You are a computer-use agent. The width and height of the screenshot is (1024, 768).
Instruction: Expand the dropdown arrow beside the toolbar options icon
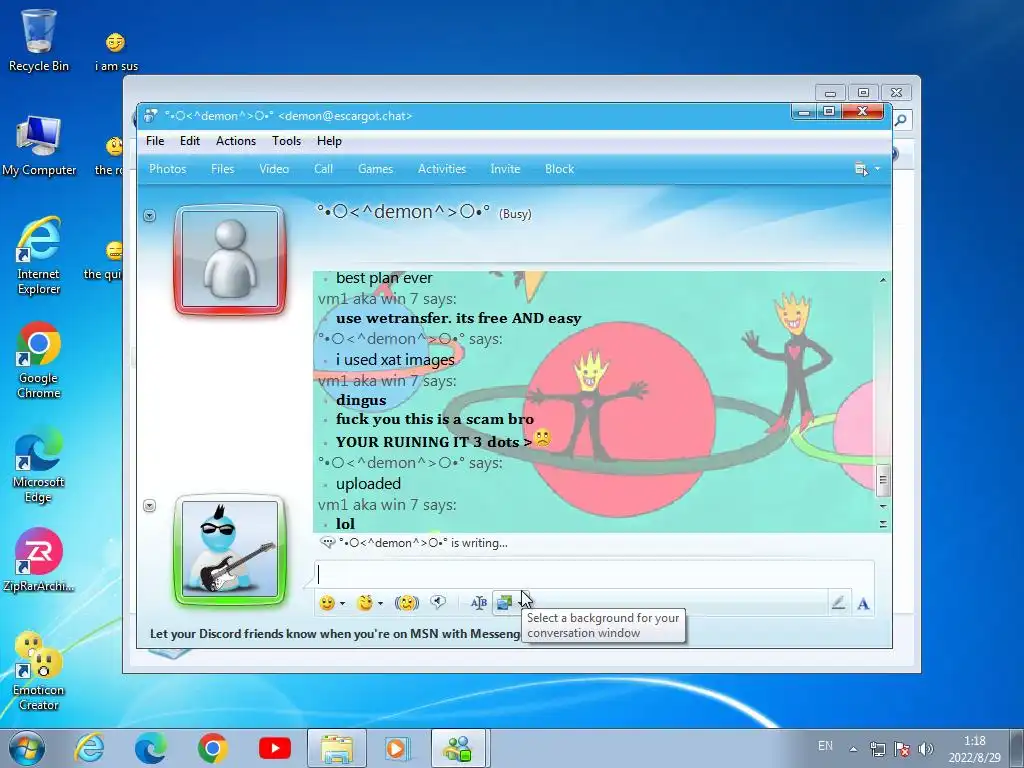click(877, 169)
